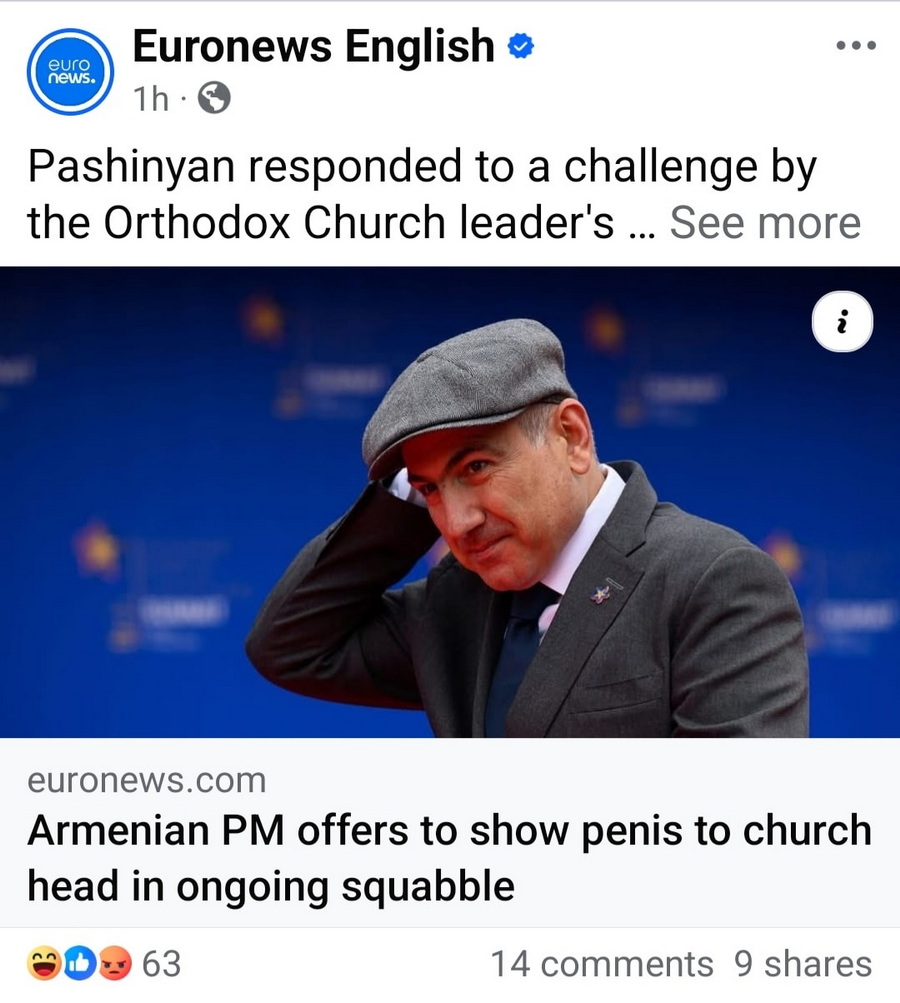Open the Euronews profile picture logo

(x=70, y=71)
